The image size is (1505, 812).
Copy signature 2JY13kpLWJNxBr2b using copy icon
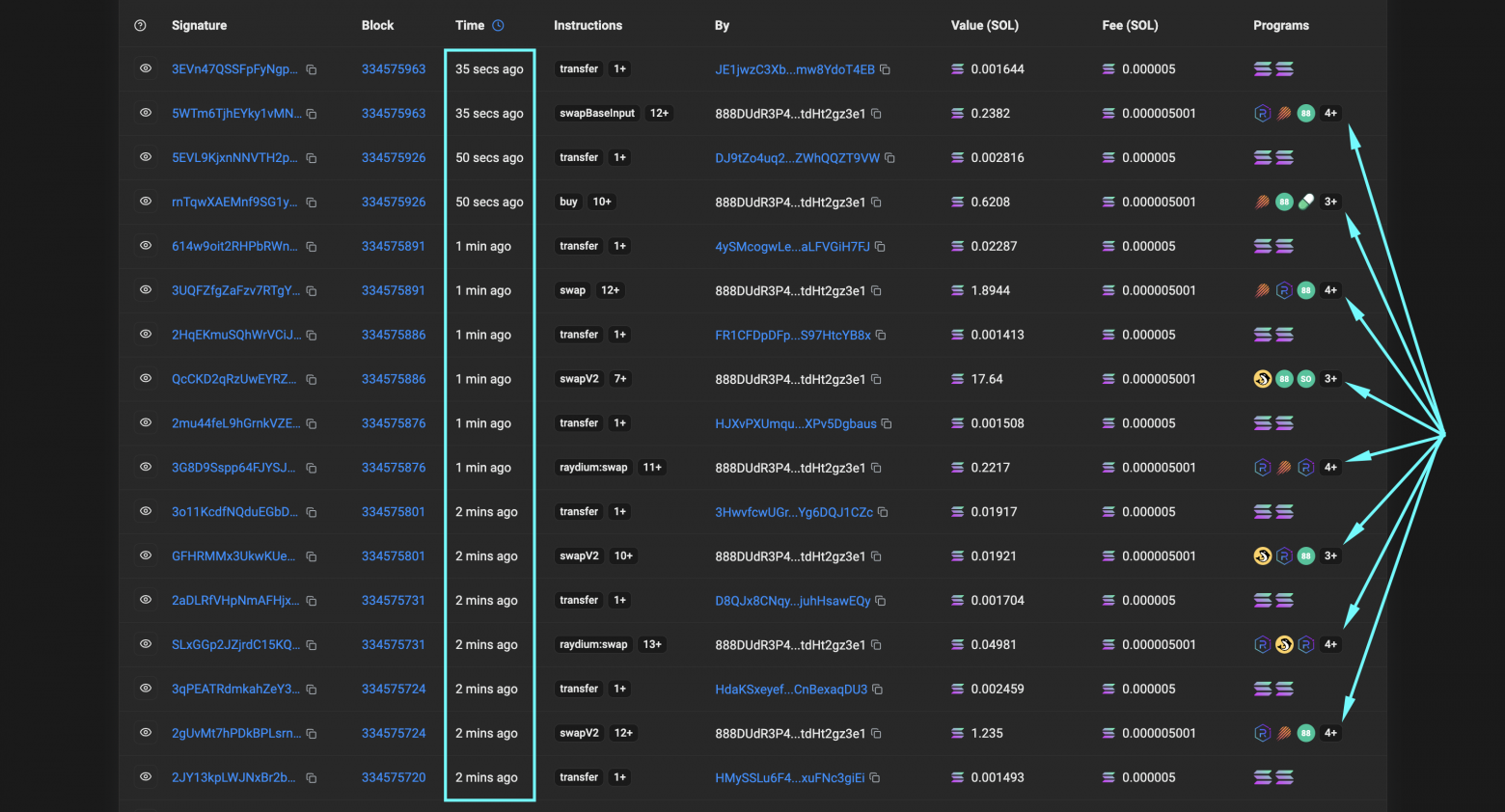pos(312,778)
